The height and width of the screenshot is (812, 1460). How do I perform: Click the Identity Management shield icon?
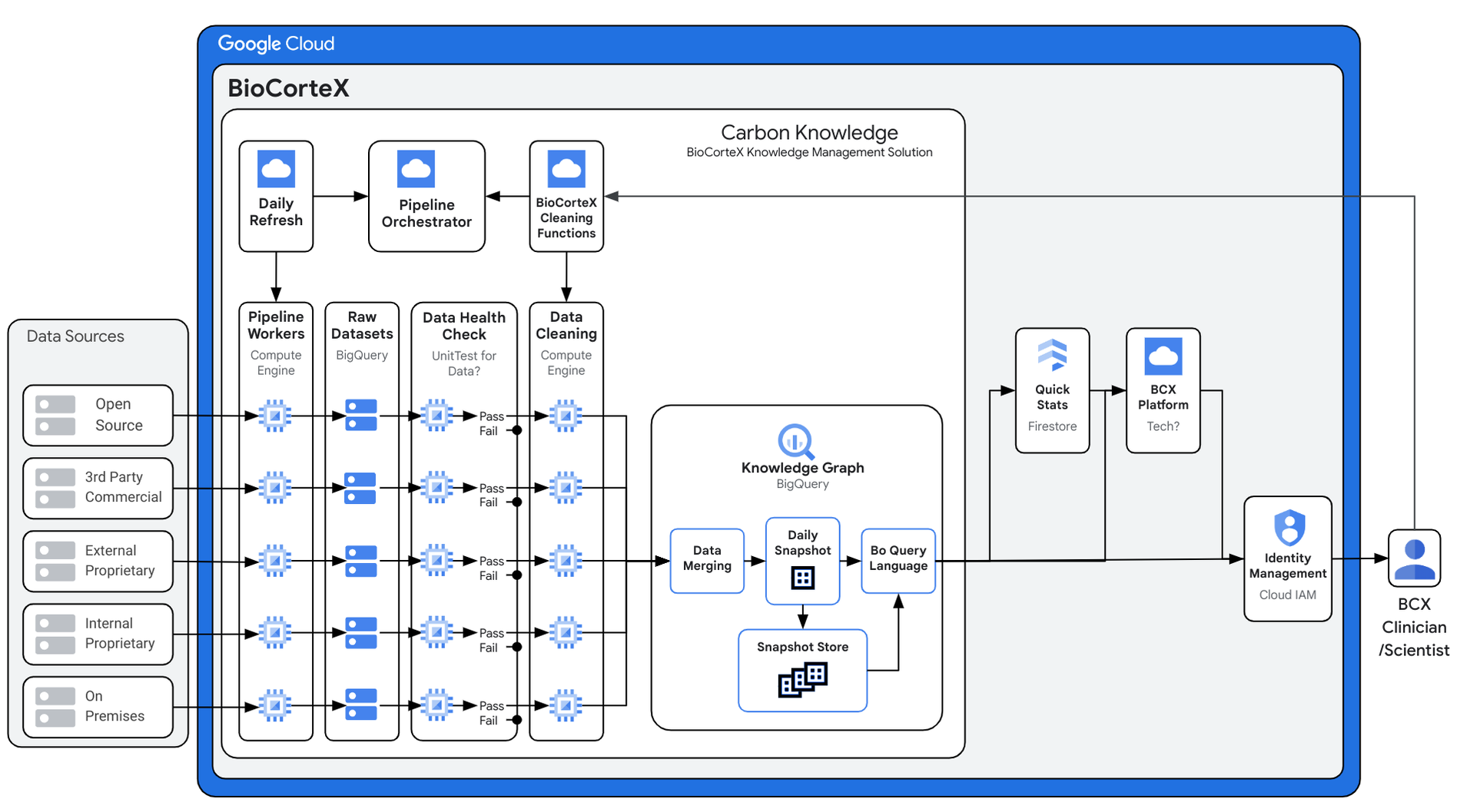click(x=1289, y=528)
